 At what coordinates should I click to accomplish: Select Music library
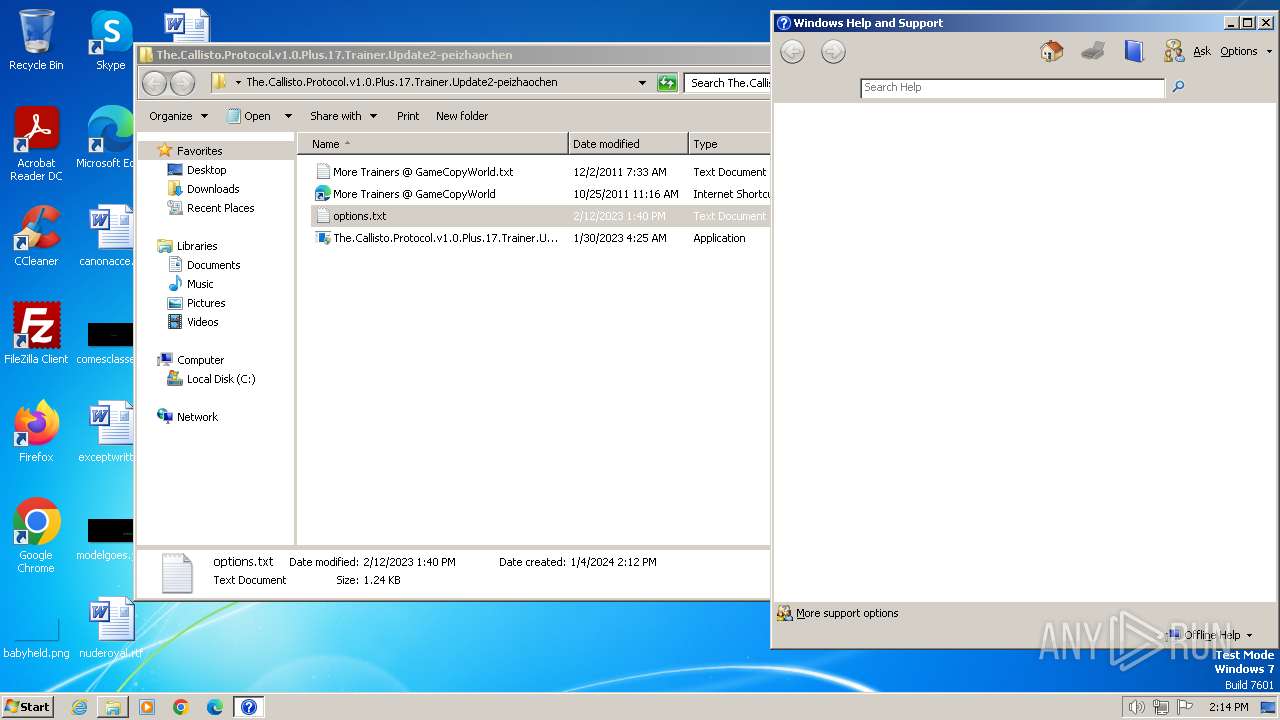(200, 284)
